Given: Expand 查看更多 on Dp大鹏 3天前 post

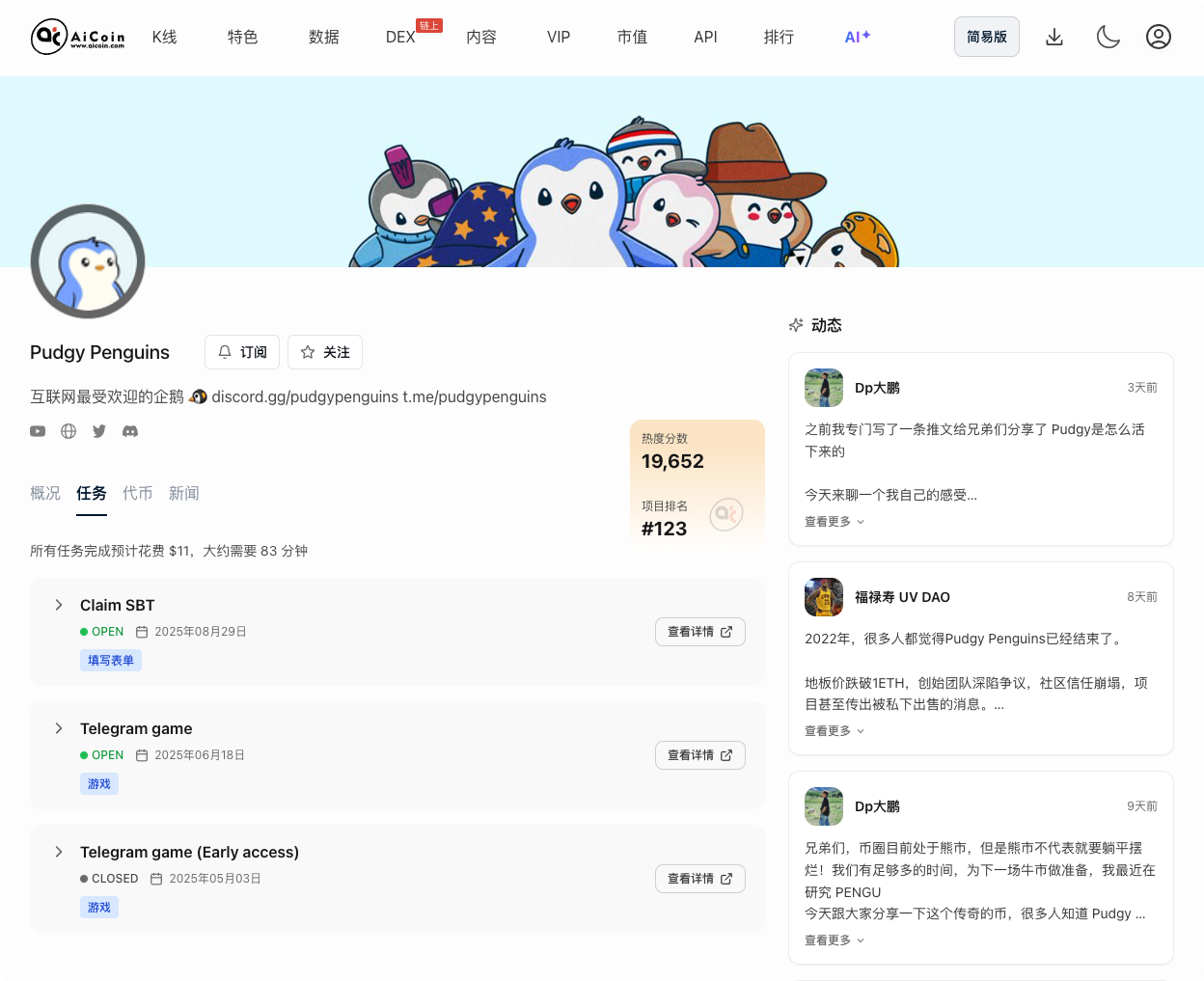Looking at the screenshot, I should (835, 522).
